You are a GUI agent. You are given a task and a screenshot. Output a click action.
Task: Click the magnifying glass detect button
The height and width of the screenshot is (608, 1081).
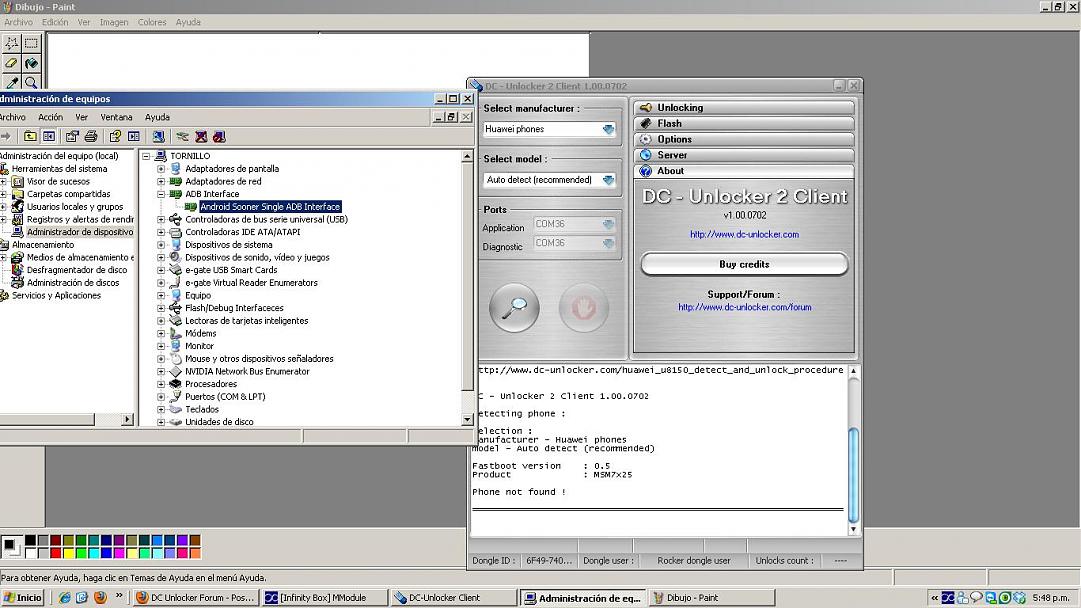514,308
